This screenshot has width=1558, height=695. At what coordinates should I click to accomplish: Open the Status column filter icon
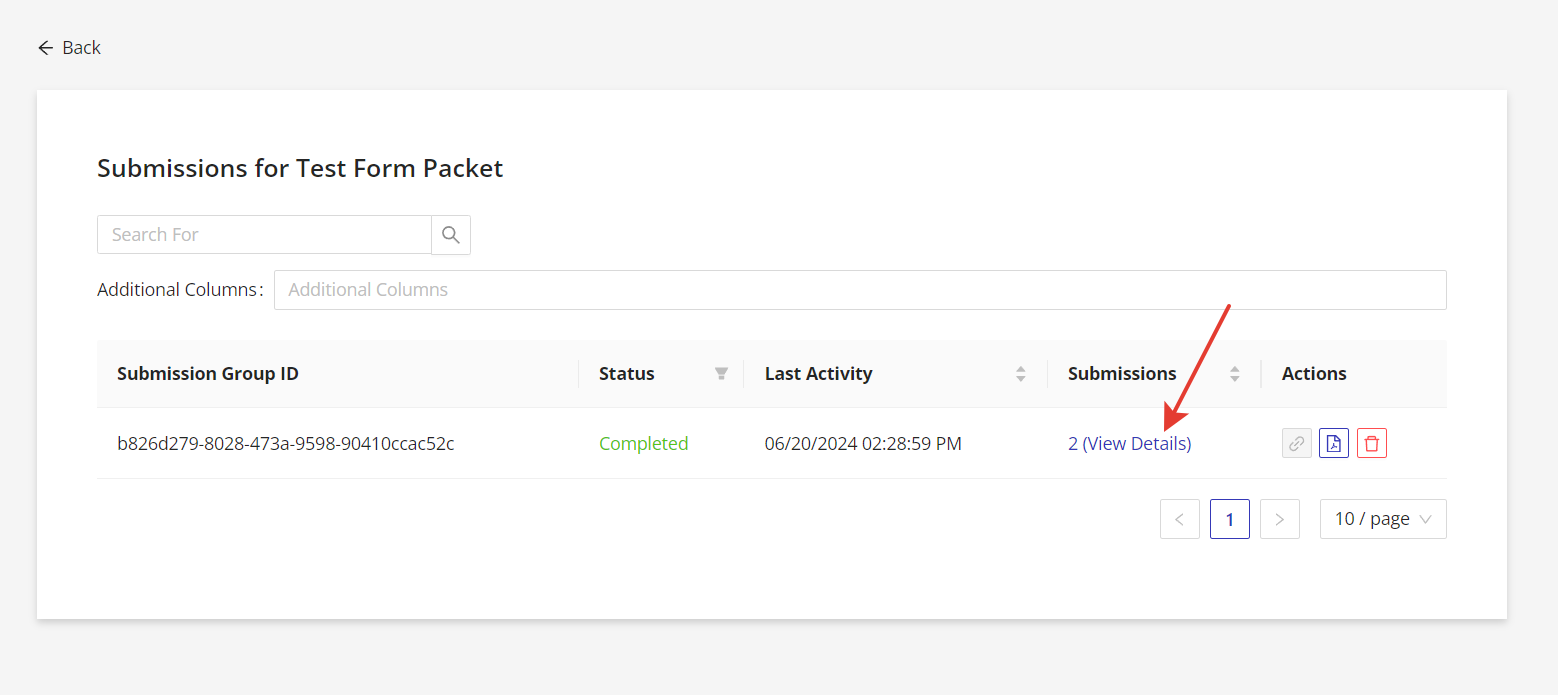tap(721, 374)
